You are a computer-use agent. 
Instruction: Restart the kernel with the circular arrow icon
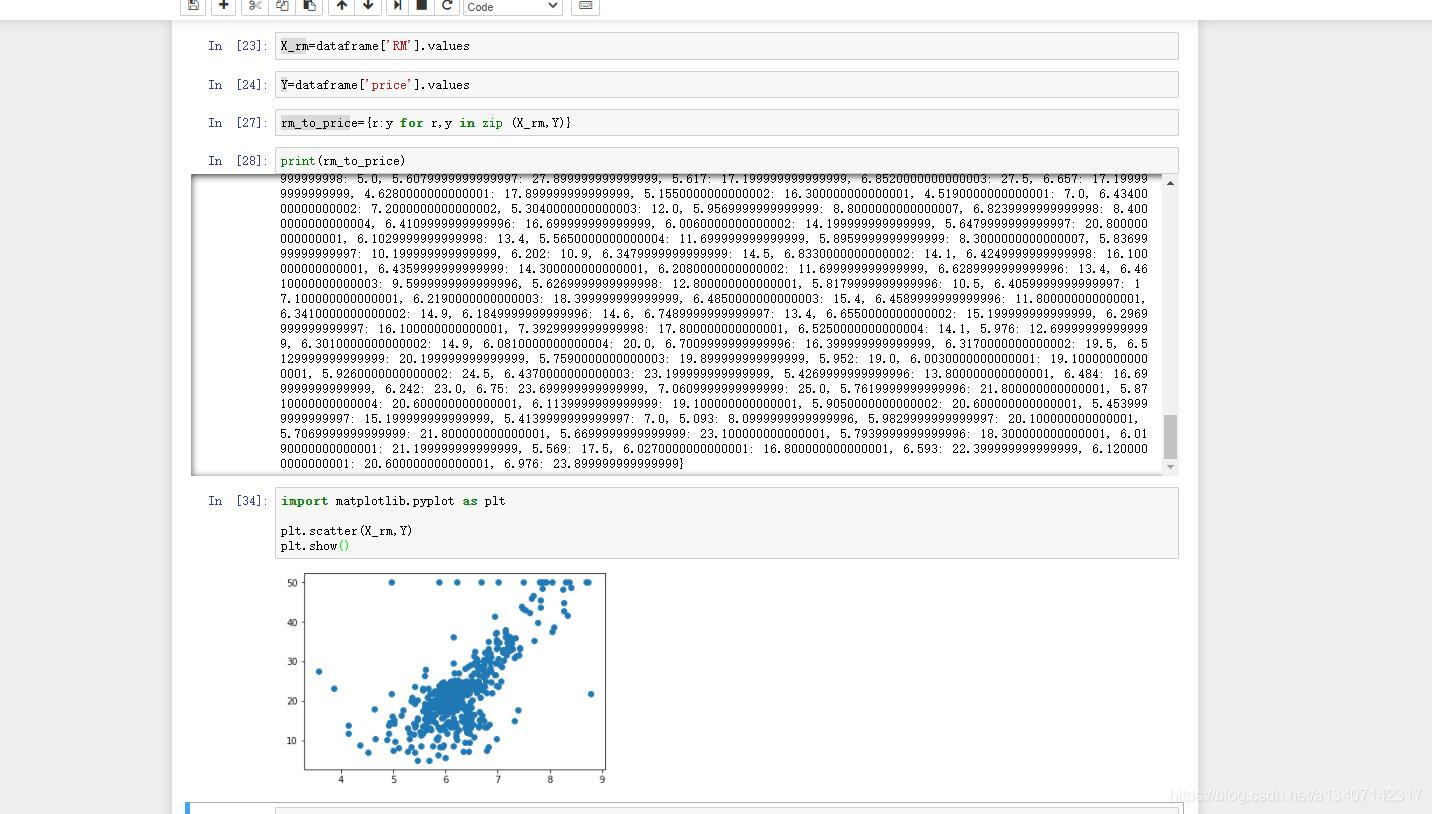[x=447, y=6]
